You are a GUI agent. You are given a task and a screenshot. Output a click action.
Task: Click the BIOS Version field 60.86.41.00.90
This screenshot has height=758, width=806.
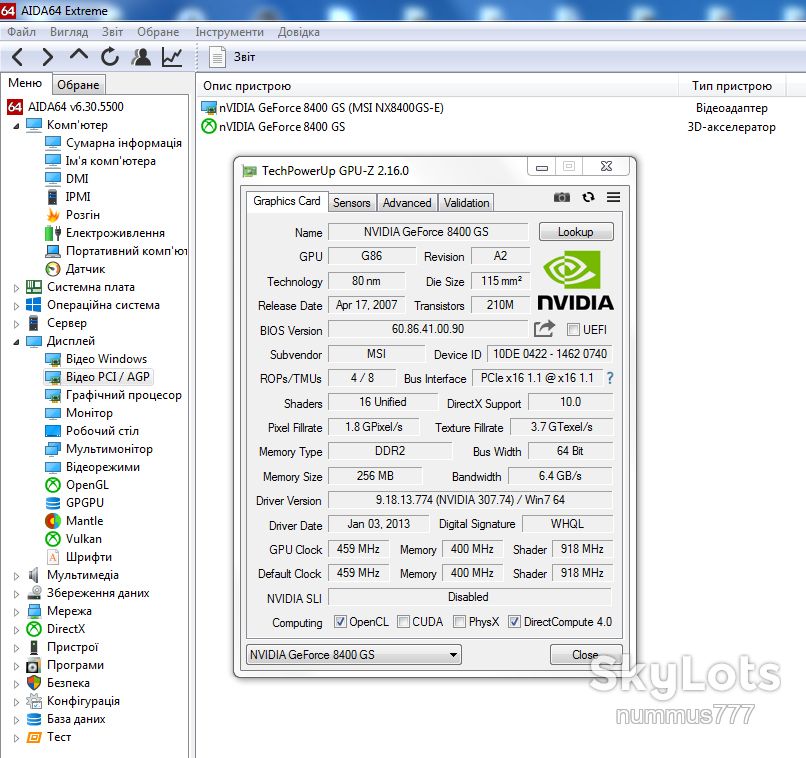pyautogui.click(x=428, y=328)
